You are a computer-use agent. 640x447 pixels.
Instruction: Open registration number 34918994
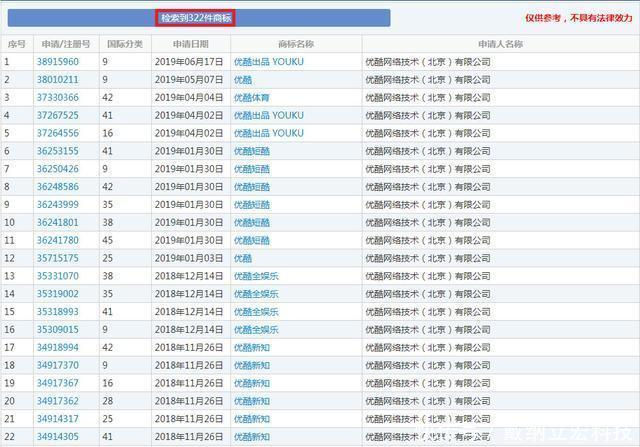[x=58, y=347]
